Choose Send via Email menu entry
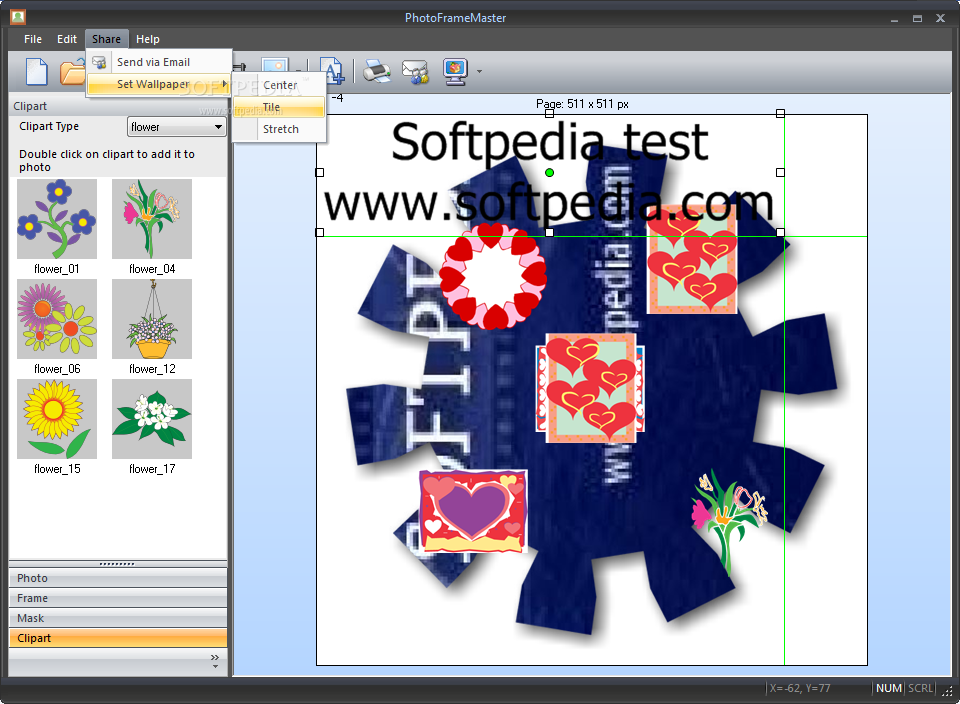Image resolution: width=960 pixels, height=704 pixels. (159, 62)
